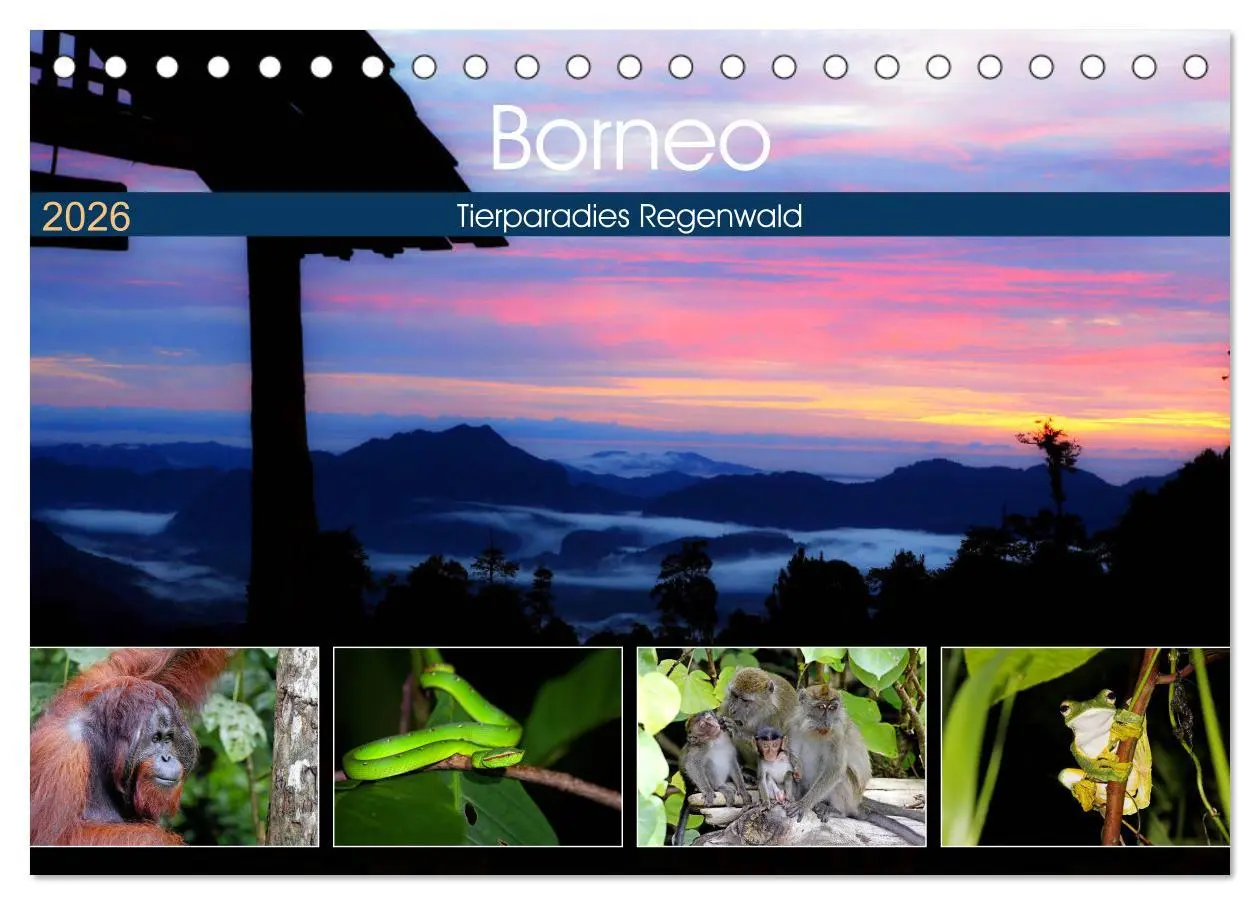Click the orangutan thumbnail photo
Screen dimensions: 1260x905
coord(174,746)
